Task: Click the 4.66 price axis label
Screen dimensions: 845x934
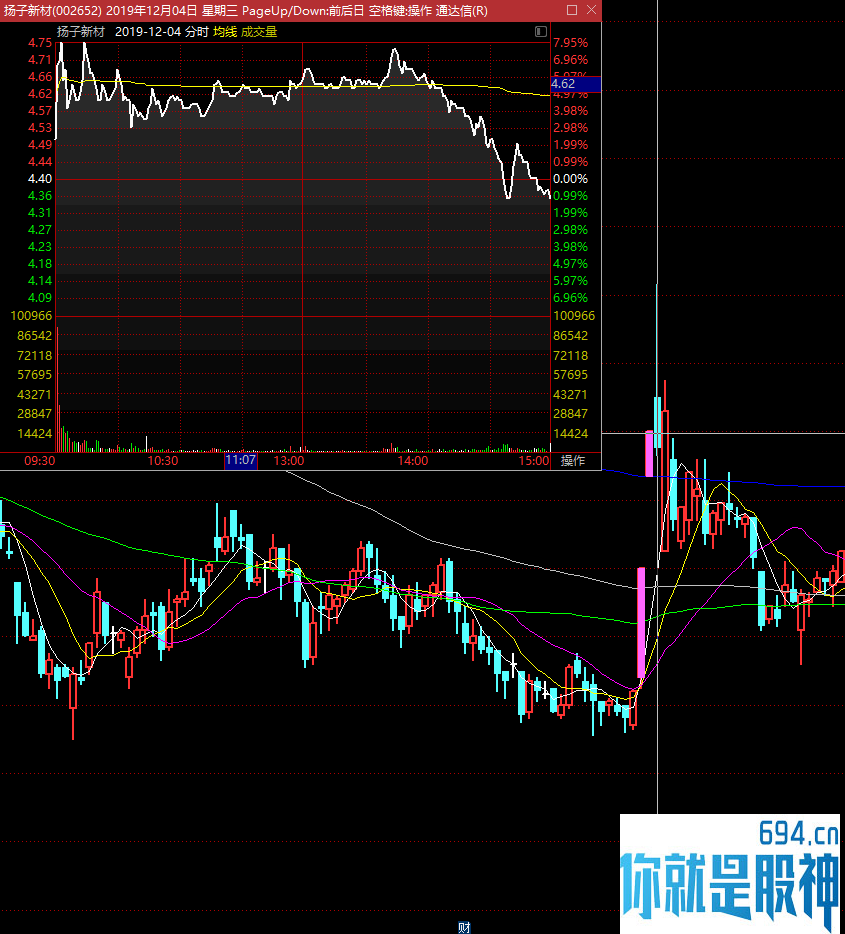Action: (x=40, y=77)
